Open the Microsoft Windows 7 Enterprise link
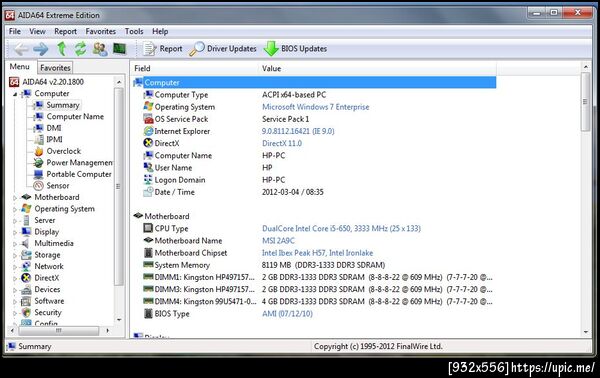 [316, 107]
